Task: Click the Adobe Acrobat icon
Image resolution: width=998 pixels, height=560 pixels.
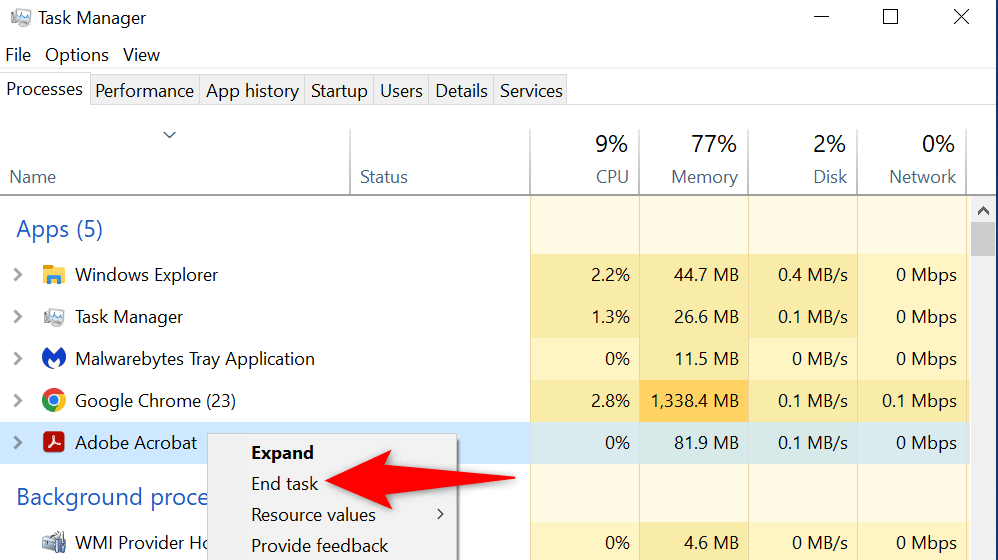Action: 53,442
